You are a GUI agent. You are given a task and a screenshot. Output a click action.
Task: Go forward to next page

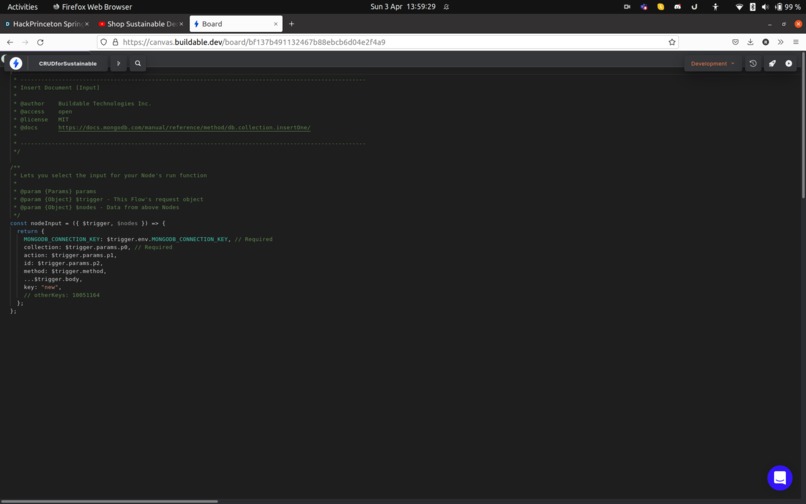click(25, 42)
